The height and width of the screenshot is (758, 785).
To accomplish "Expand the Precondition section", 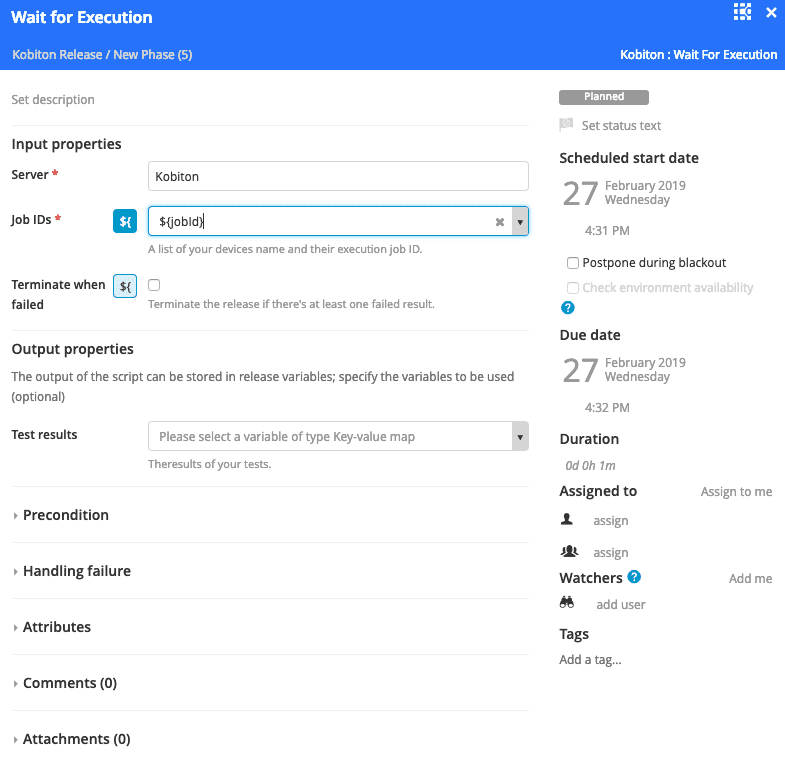I will click(66, 515).
